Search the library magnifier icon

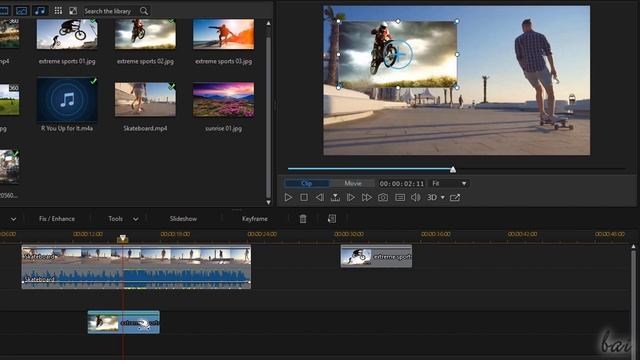144,11
